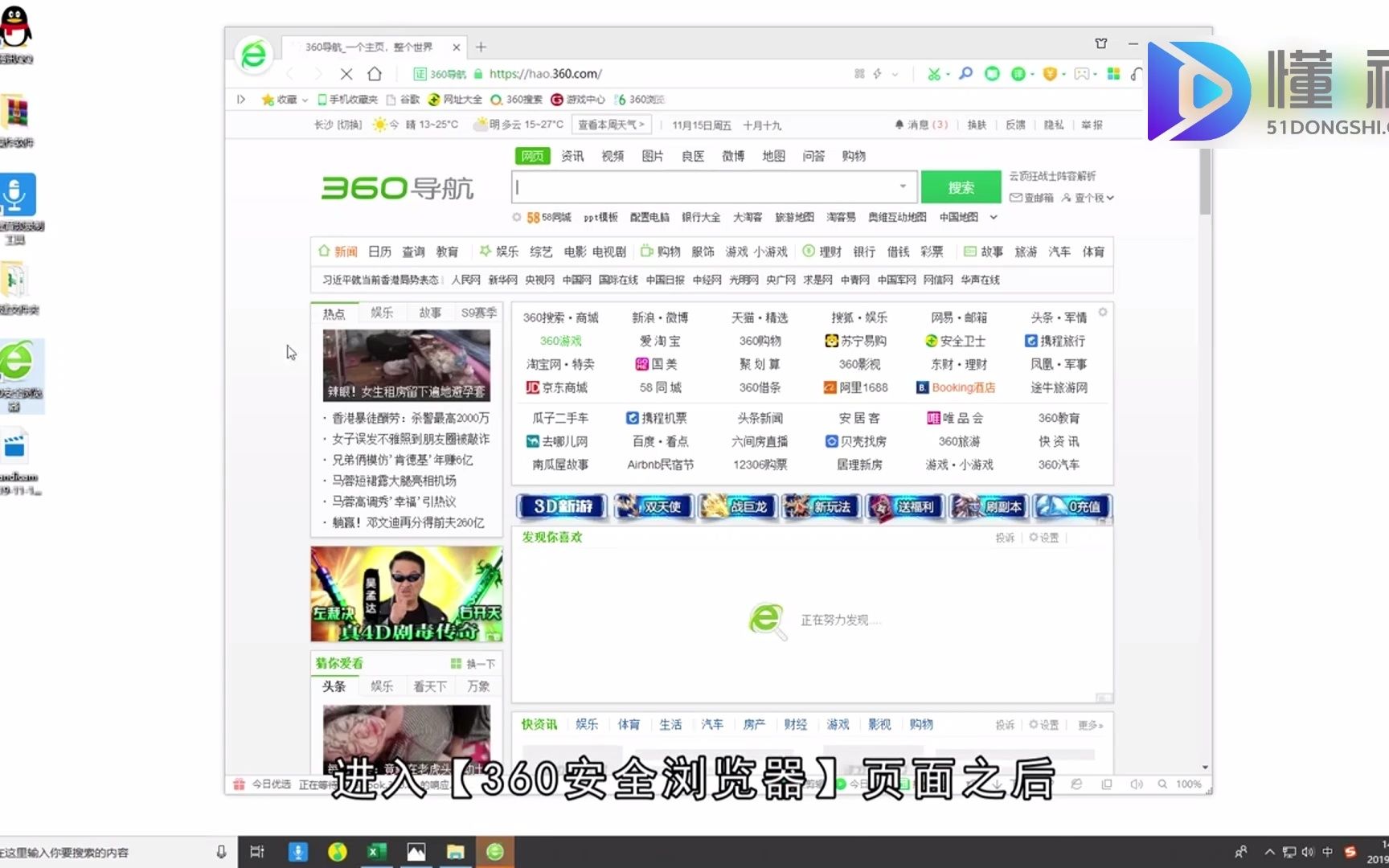Go to the browser home page icon

point(375,74)
